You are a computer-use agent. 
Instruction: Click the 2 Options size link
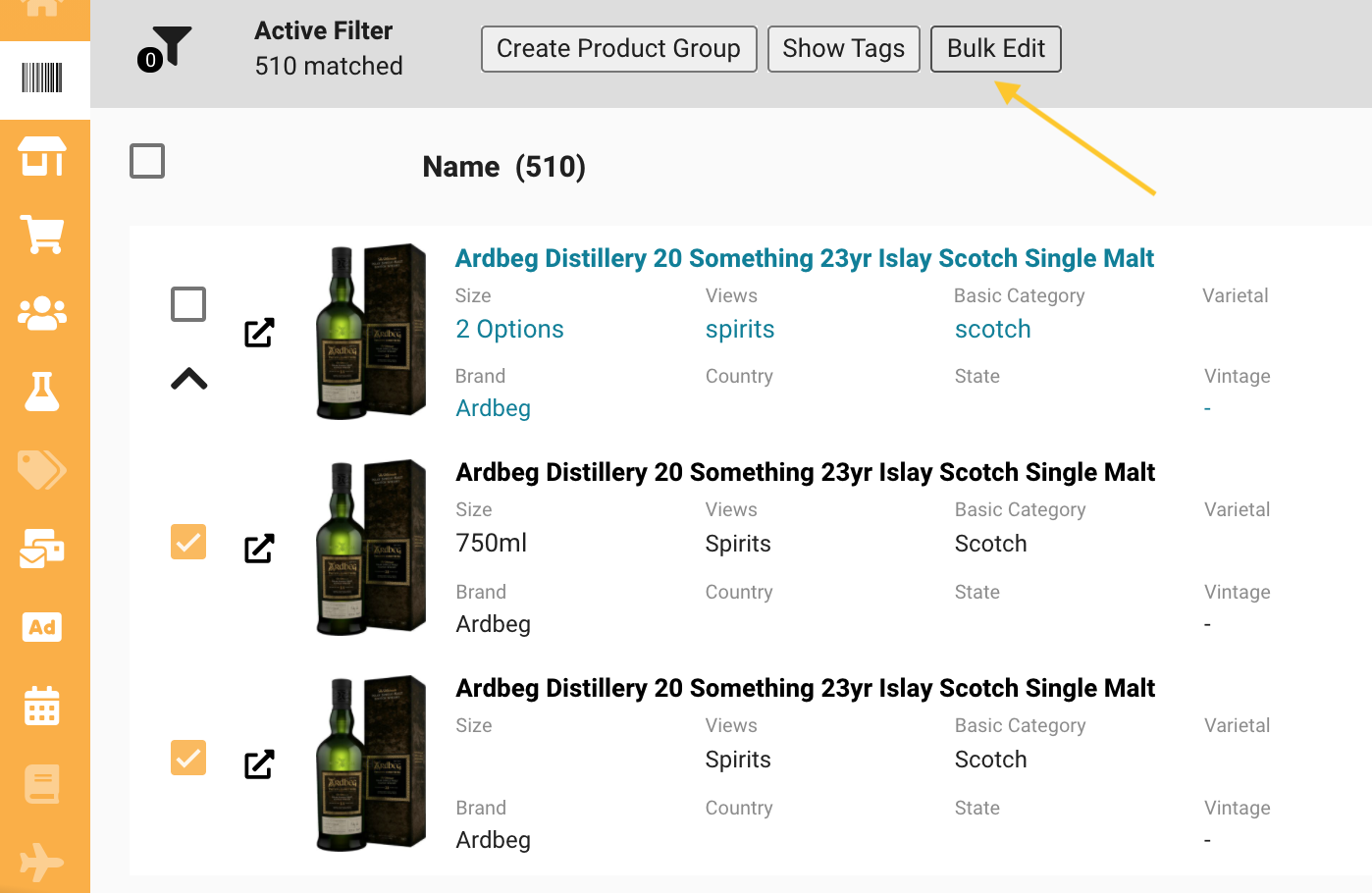click(x=510, y=330)
